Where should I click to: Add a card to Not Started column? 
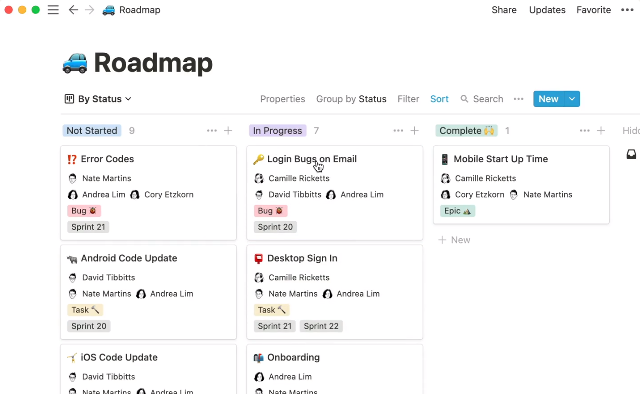point(228,131)
